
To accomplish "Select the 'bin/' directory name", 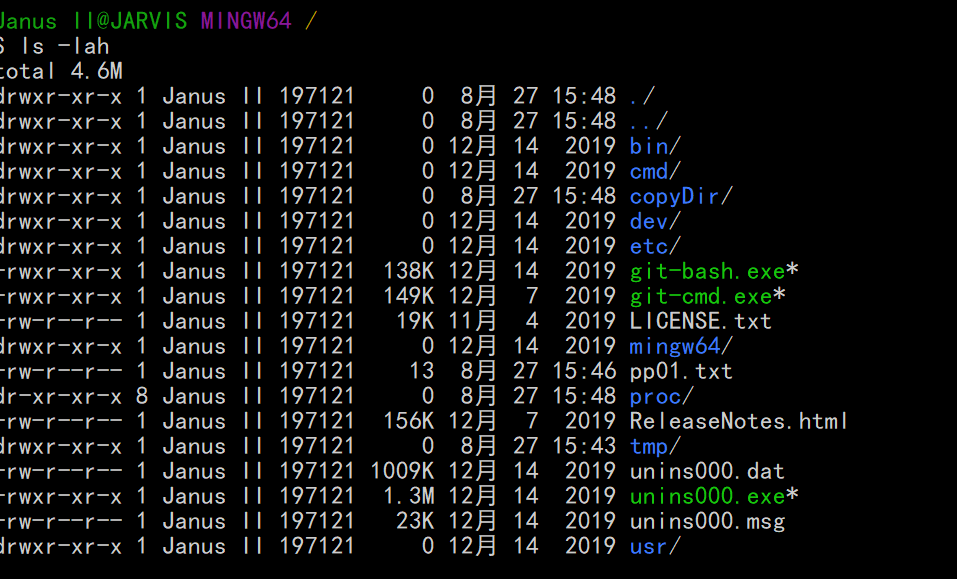I will tap(655, 146).
